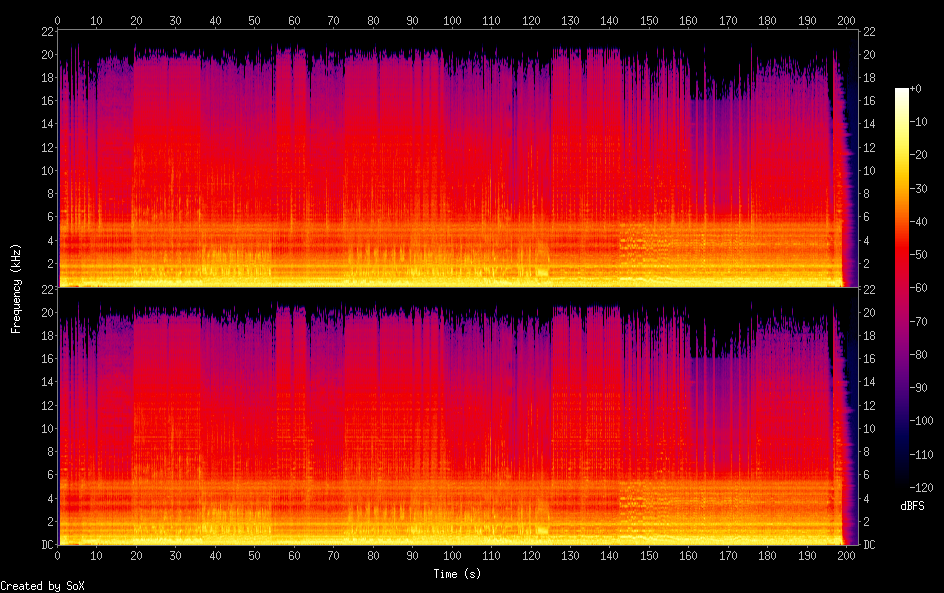Viewport: 944px width, 593px height.
Task: Click the 100 tick on top time axis
Action: pos(452,20)
